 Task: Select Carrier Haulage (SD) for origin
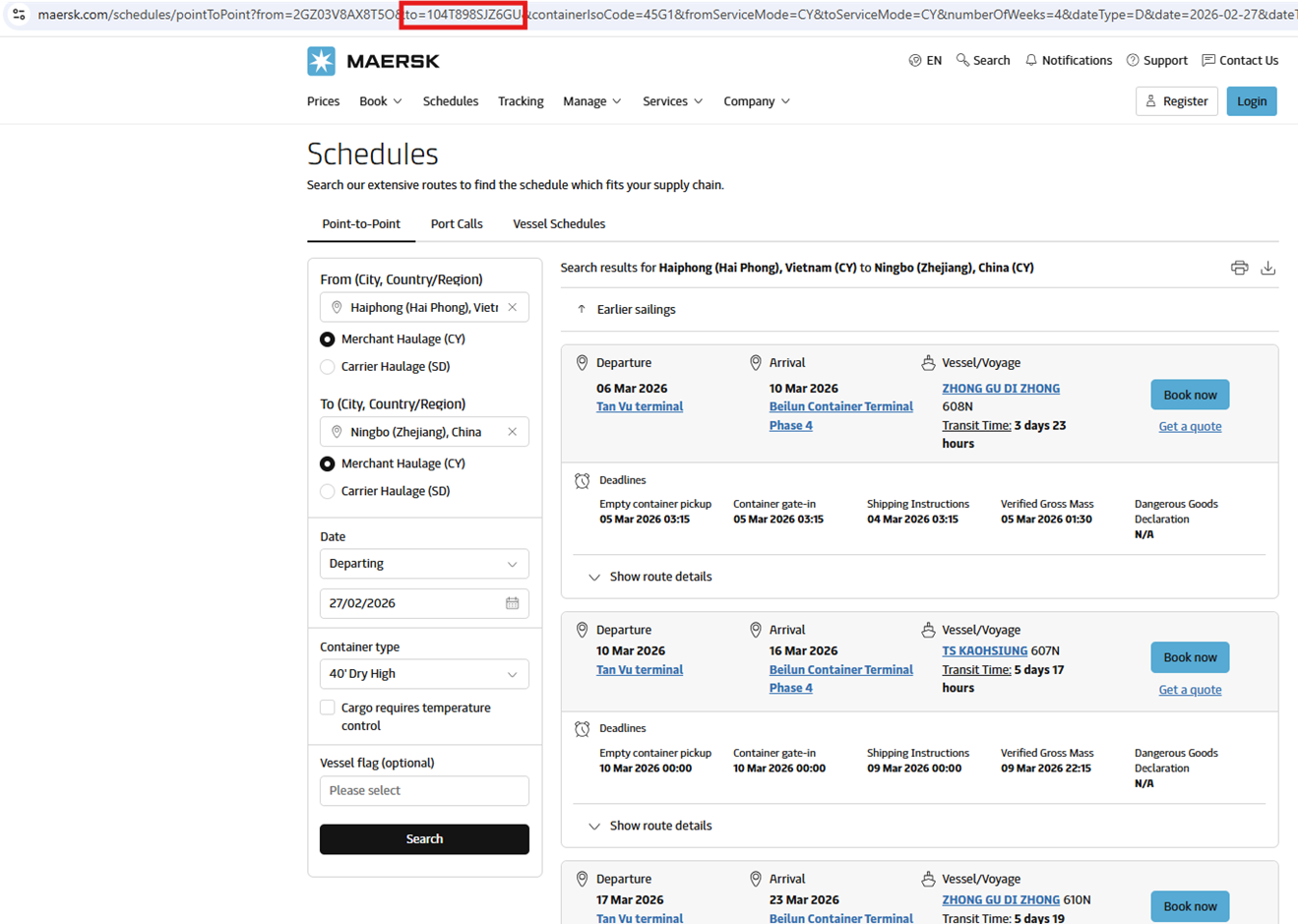pyautogui.click(x=328, y=367)
